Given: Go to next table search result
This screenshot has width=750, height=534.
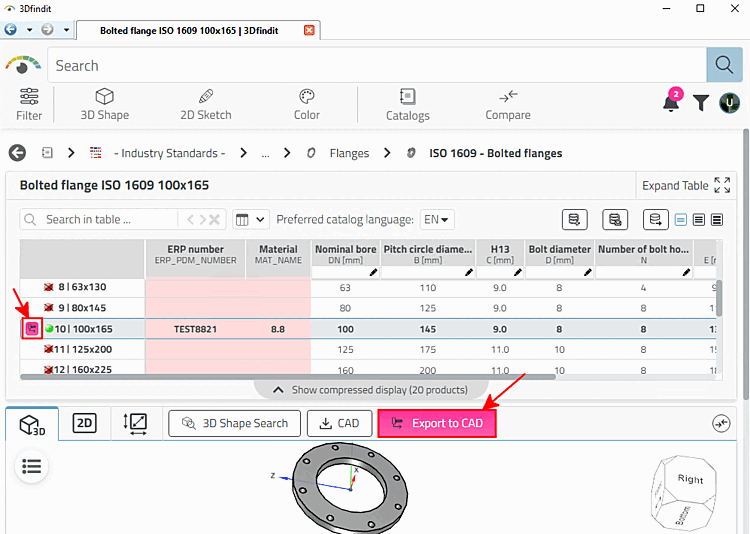Looking at the screenshot, I should 202,220.
